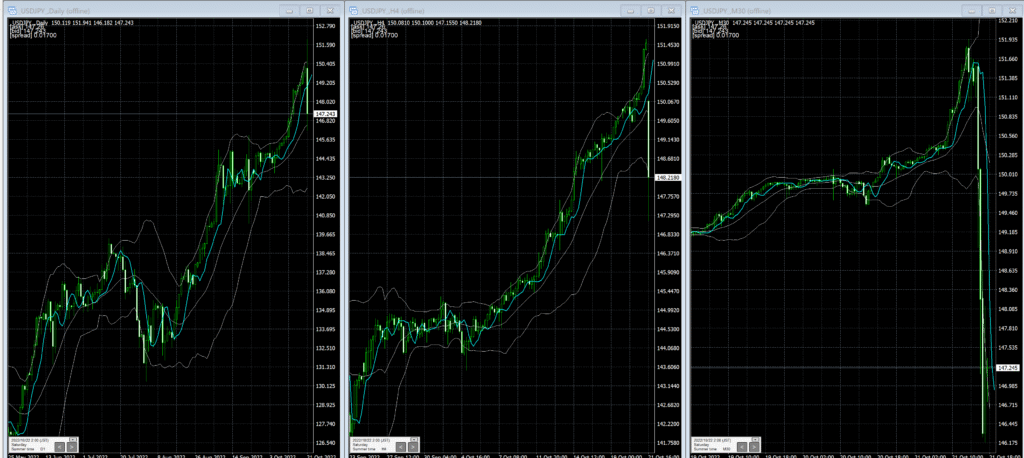The height and width of the screenshot is (458, 1024).
Task: Go to previous bar in Daily chart panel
Action: (x=59, y=447)
